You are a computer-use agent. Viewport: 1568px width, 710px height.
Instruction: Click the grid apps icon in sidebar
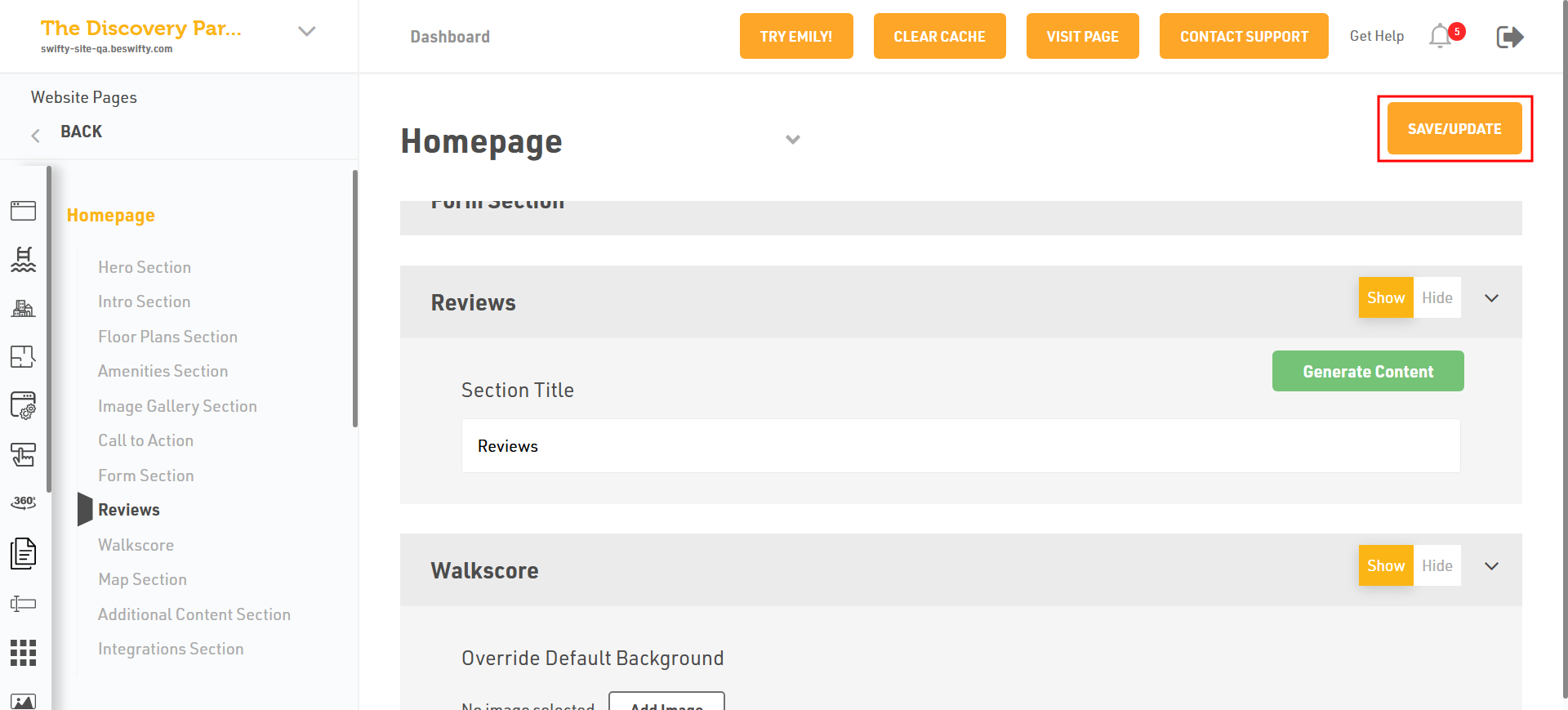pyautogui.click(x=23, y=653)
